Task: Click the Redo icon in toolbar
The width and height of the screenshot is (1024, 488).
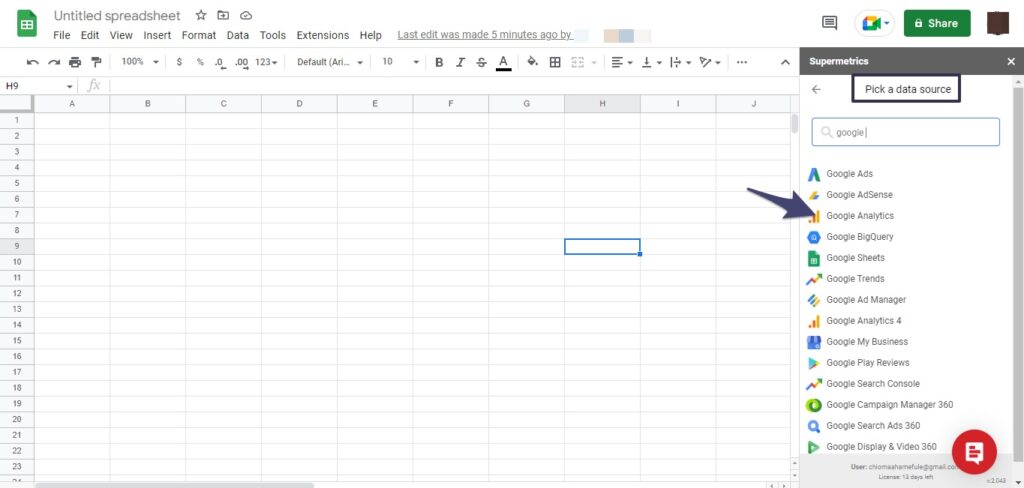Action: [x=54, y=62]
